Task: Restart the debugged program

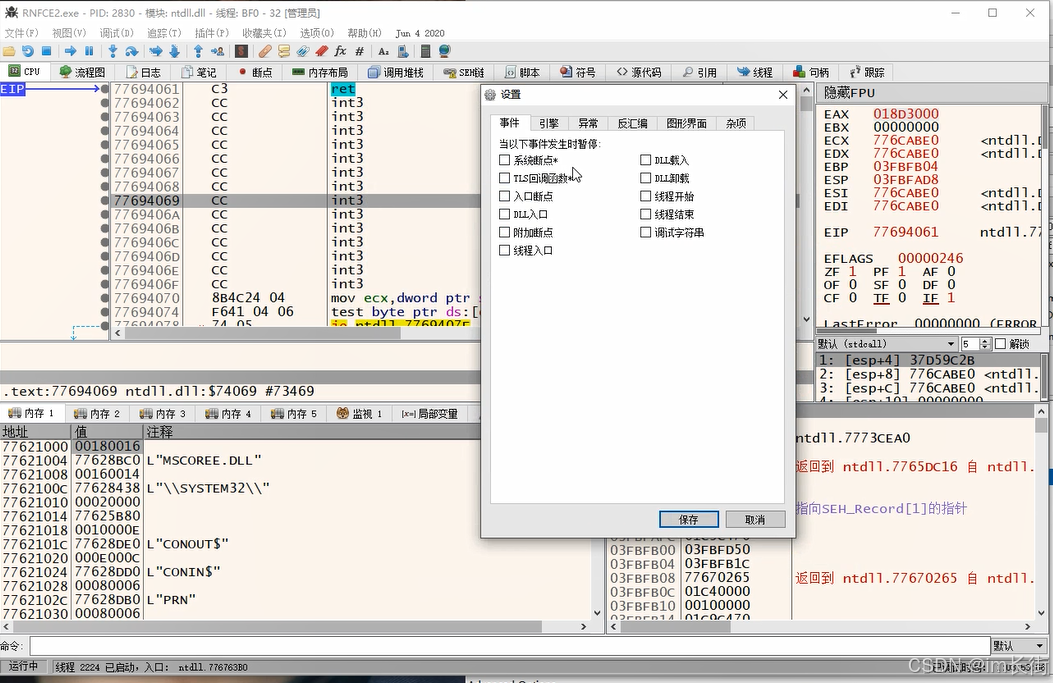Action: coord(28,51)
